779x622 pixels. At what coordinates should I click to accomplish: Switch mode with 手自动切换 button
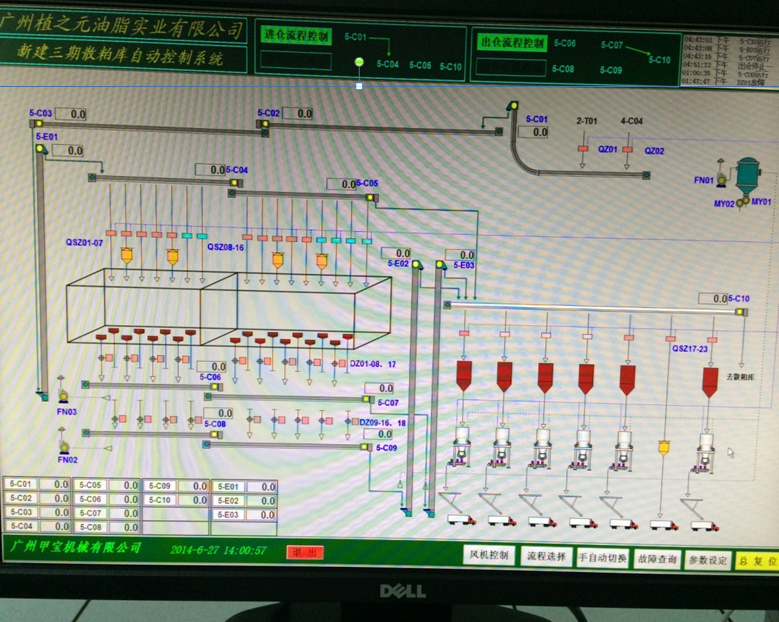coord(602,558)
